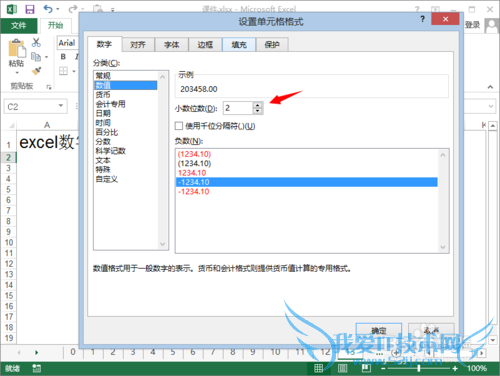500x376 pixels.
Task: Open the Paste options dropdown arrow
Action: (17, 72)
